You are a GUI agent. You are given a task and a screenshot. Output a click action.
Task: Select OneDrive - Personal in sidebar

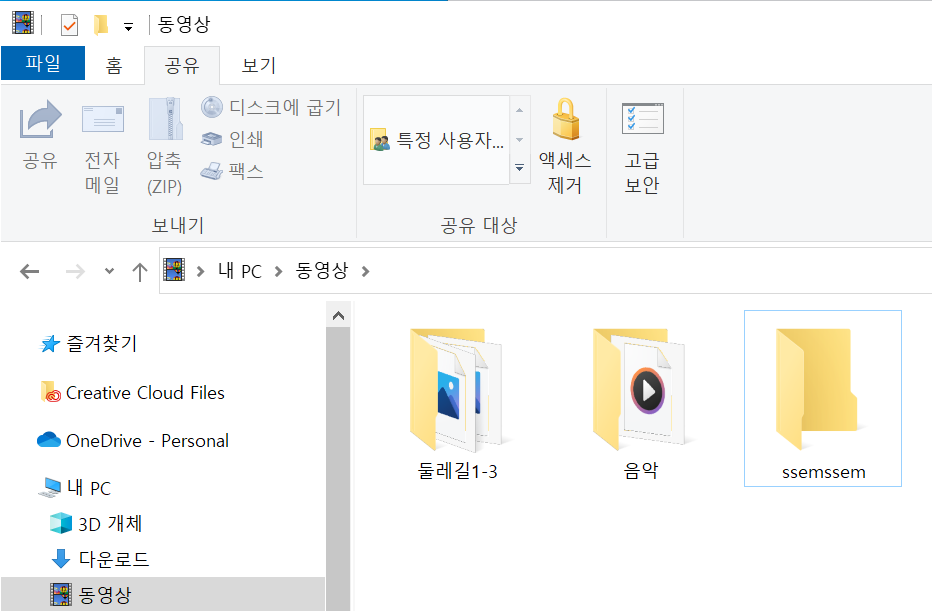click(x=133, y=440)
